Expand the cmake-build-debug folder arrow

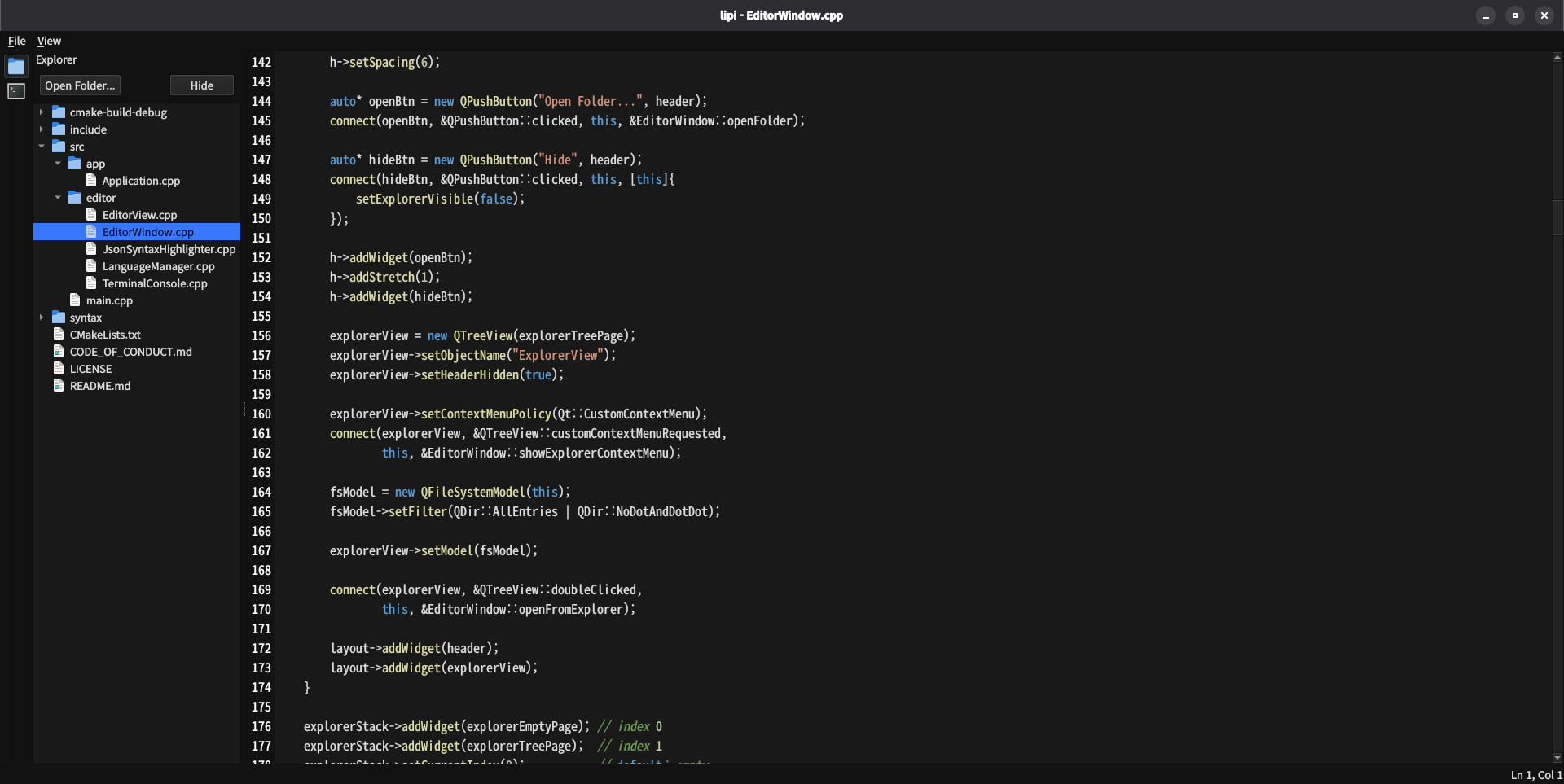(42, 112)
